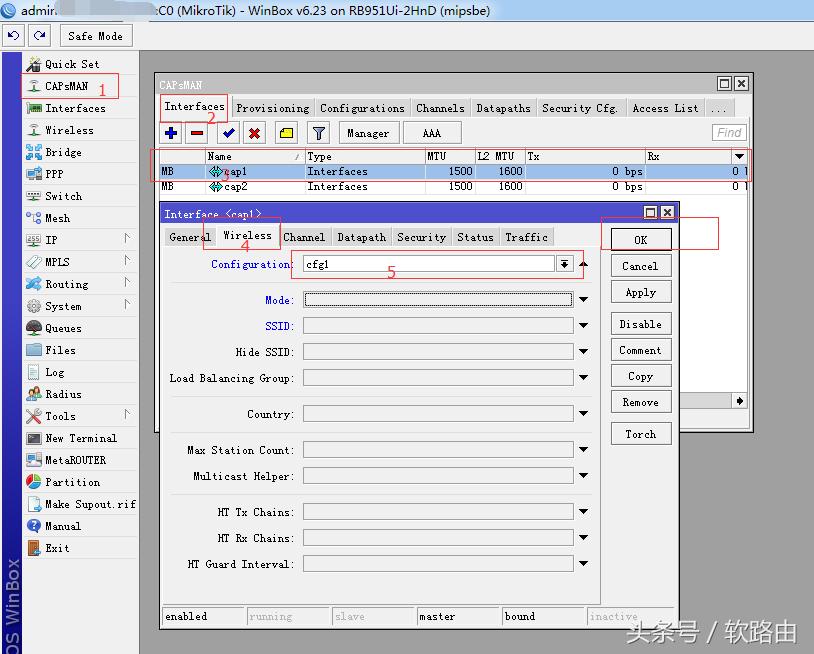Switch to the Security tab in Interface dialog
The image size is (814, 654).
pos(420,237)
